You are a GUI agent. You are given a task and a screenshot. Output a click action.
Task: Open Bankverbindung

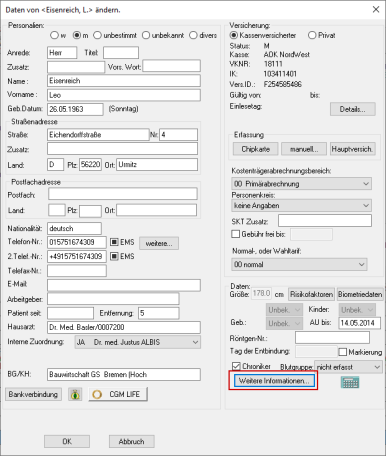click(x=33, y=394)
